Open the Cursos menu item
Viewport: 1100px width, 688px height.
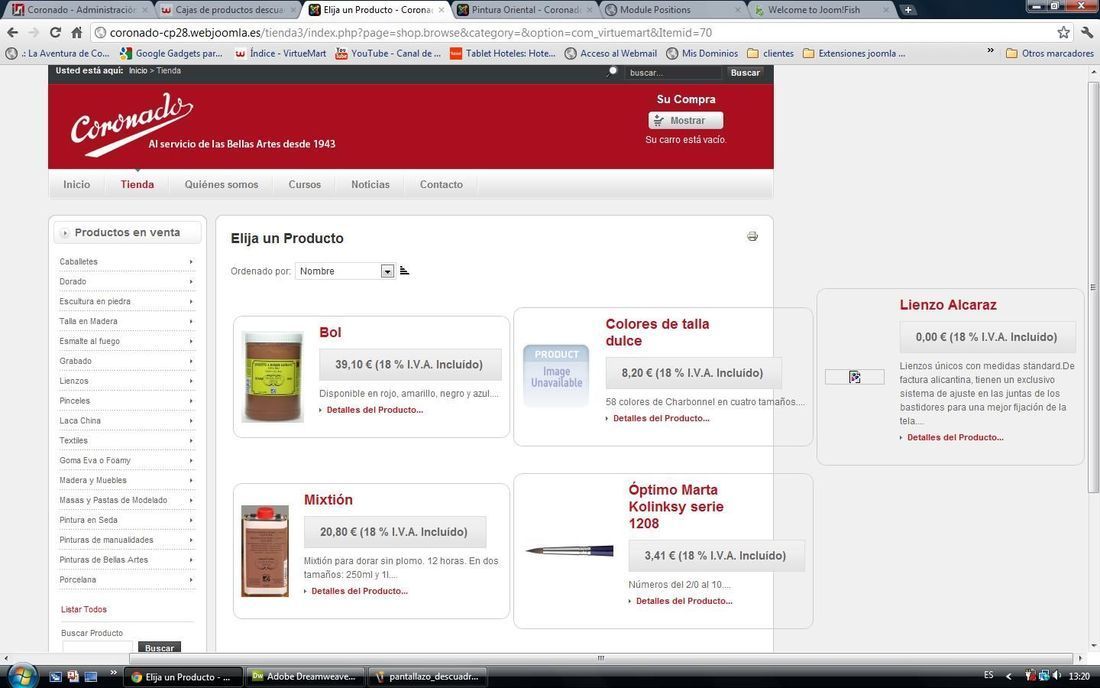304,184
